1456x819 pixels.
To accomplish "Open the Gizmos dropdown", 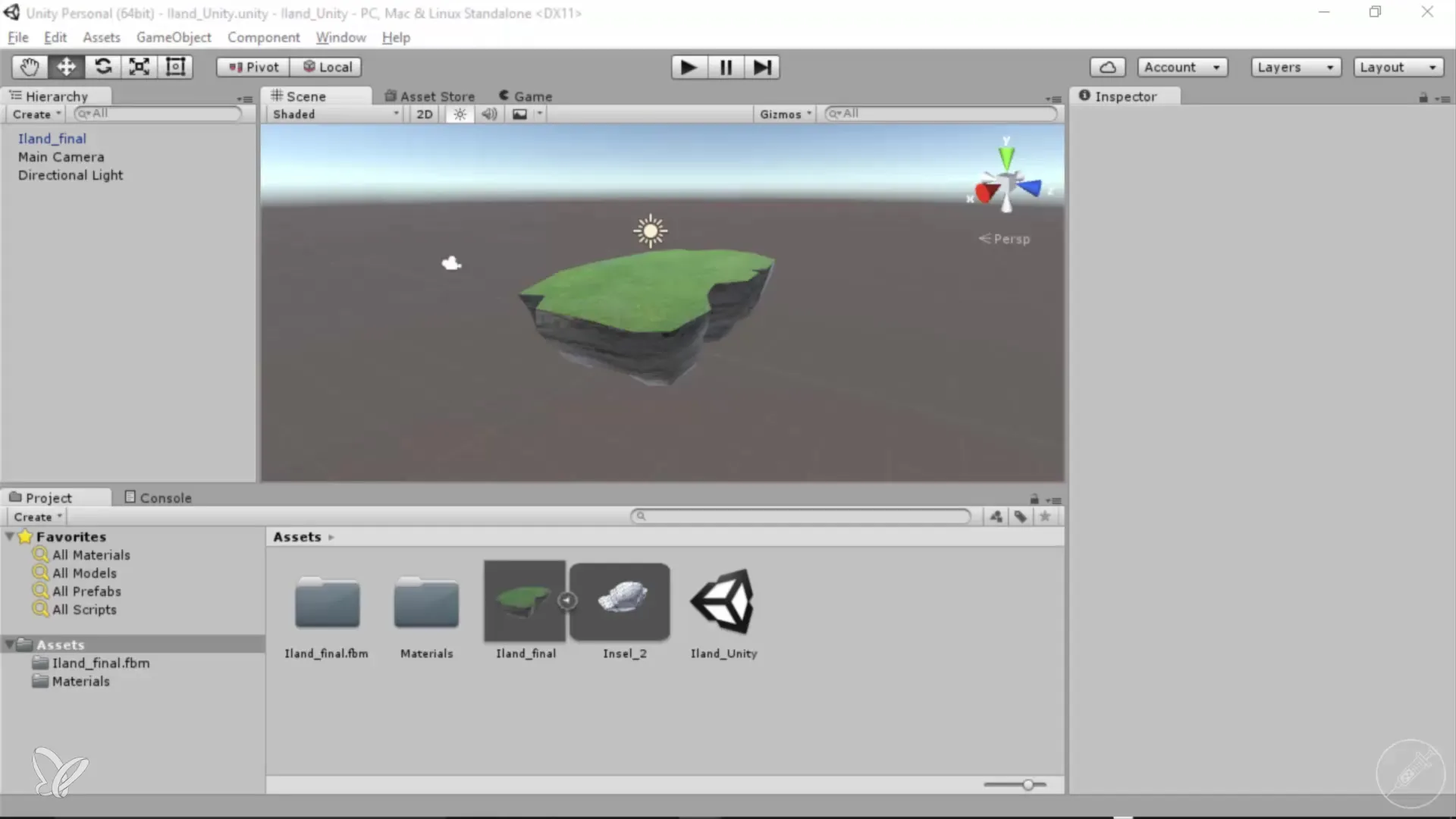I will [x=785, y=114].
